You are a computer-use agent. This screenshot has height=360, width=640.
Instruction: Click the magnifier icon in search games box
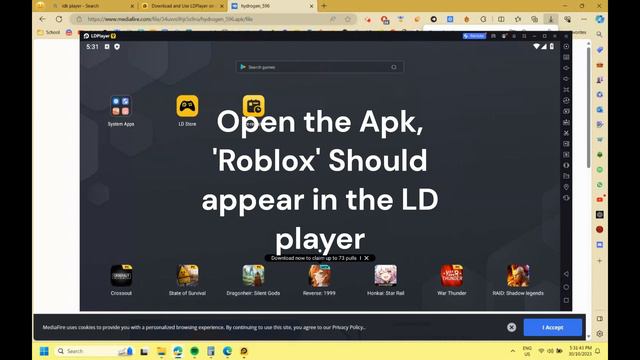[x=394, y=67]
